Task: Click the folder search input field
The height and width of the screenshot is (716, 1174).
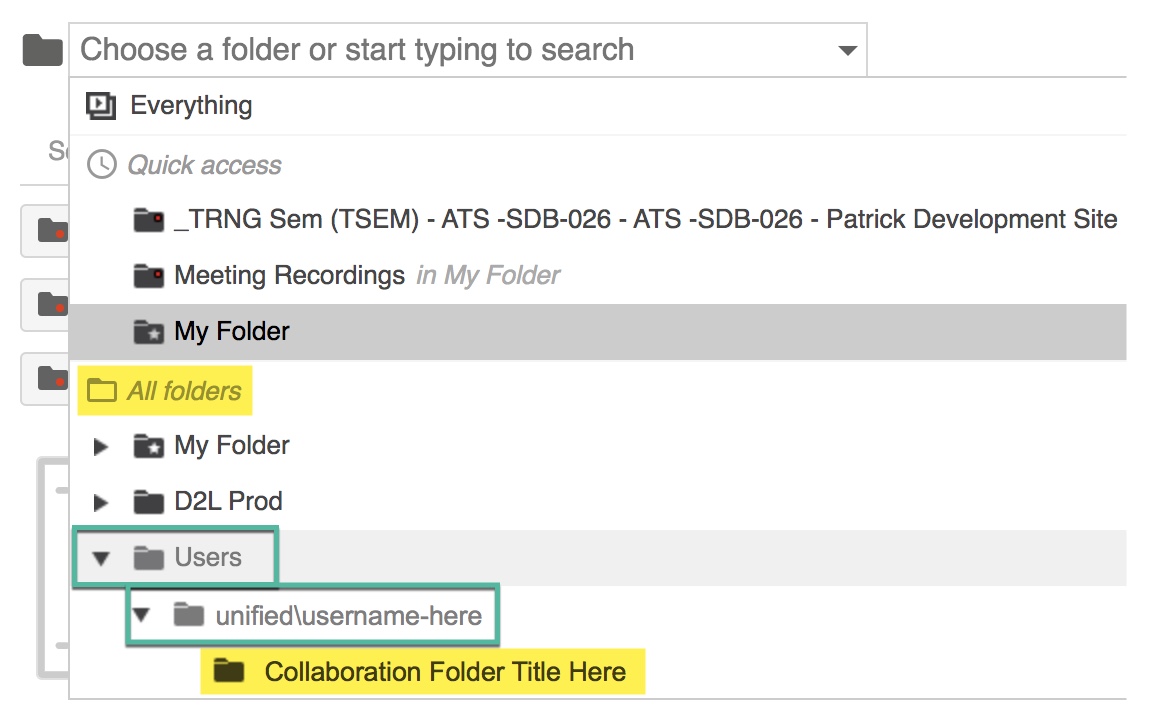Action: point(450,50)
